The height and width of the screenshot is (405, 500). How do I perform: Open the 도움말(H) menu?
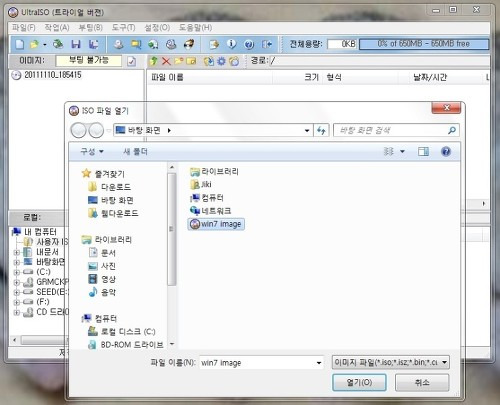point(195,28)
